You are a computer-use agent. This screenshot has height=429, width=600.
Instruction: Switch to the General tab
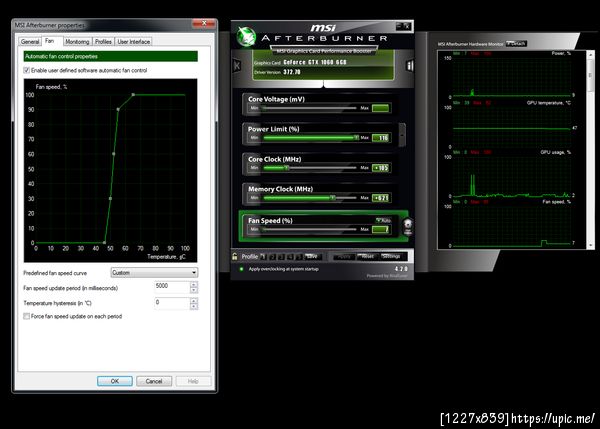pyautogui.click(x=30, y=42)
